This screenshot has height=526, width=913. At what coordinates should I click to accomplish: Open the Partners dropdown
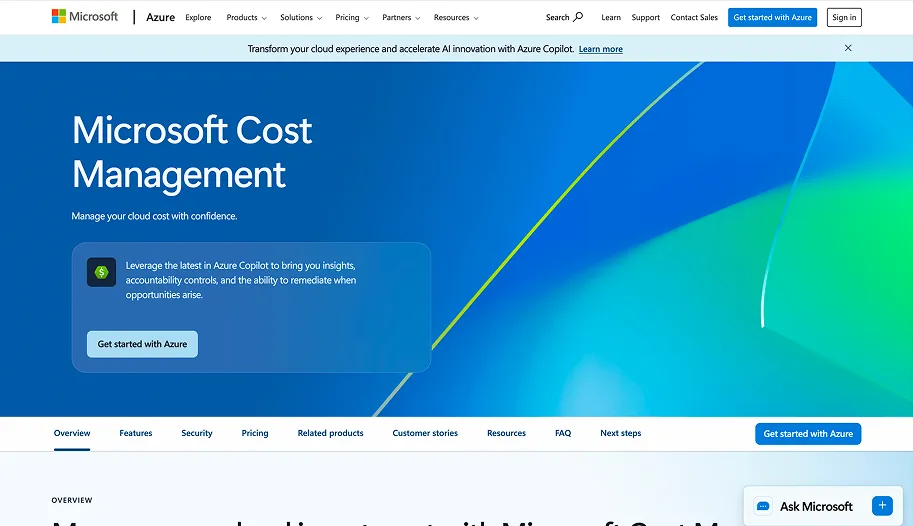pyautogui.click(x=401, y=17)
